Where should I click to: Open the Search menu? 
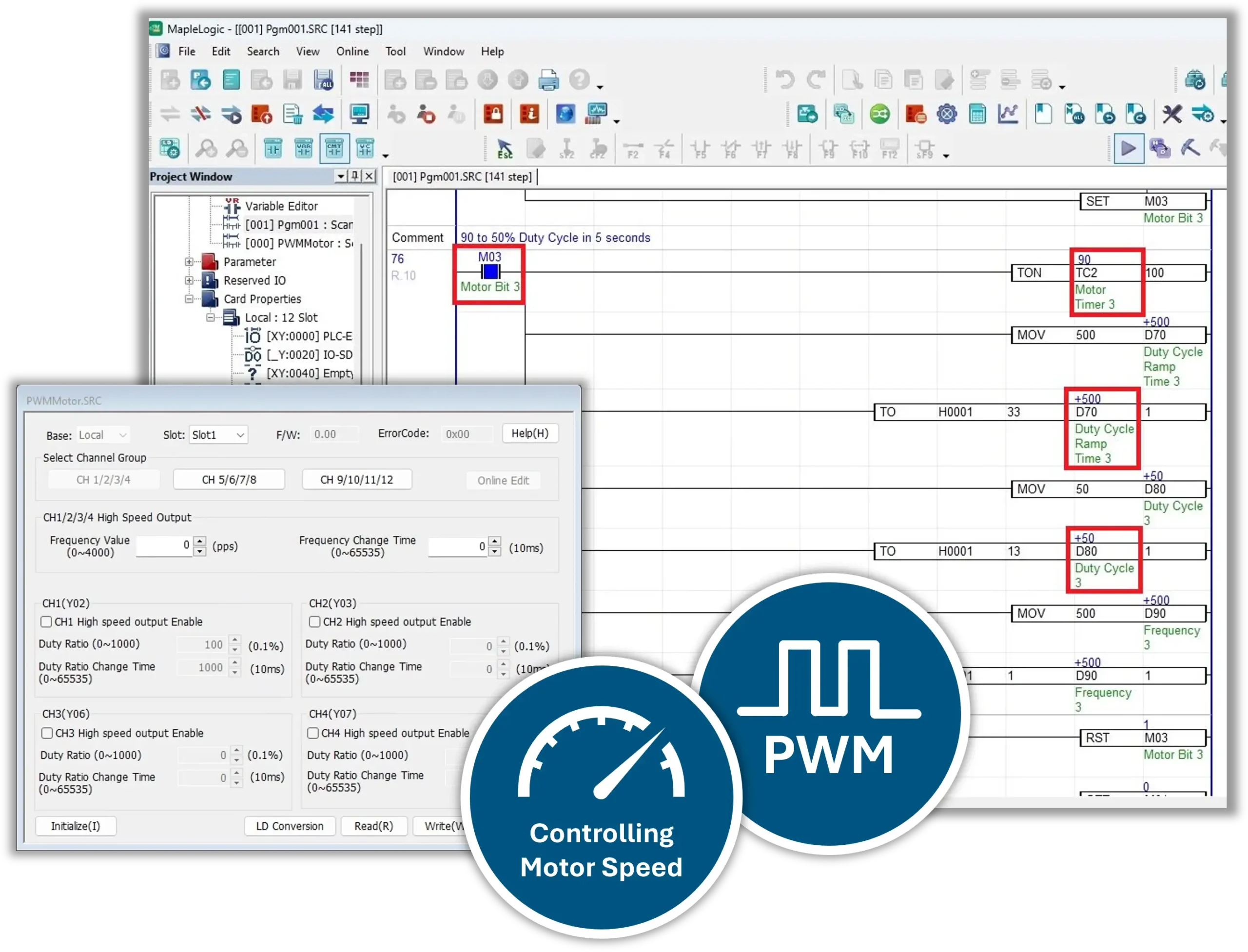(x=262, y=52)
